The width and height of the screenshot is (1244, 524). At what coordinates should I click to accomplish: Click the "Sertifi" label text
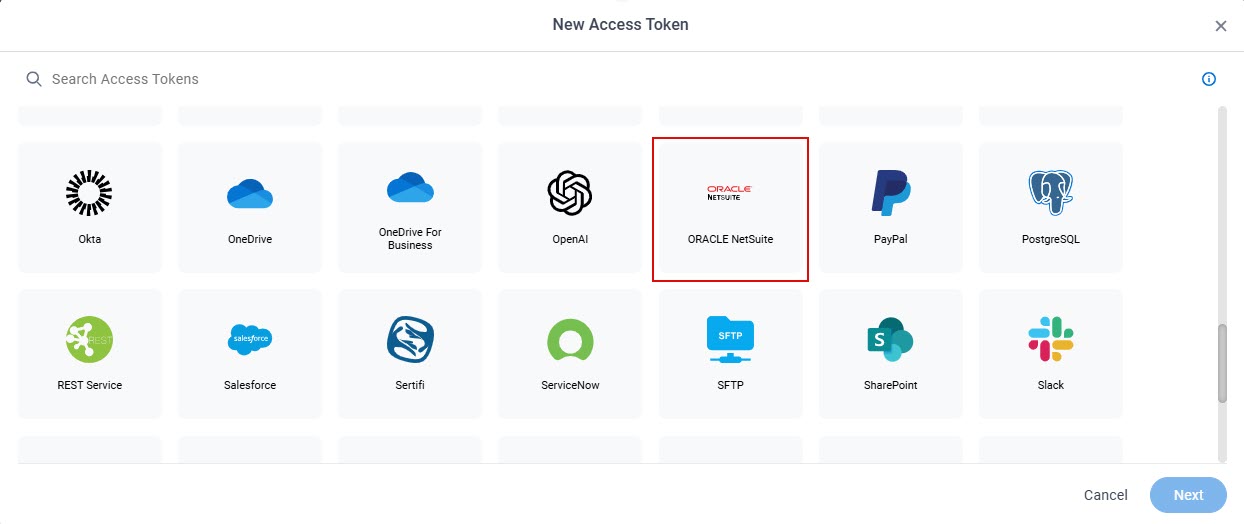(x=410, y=385)
